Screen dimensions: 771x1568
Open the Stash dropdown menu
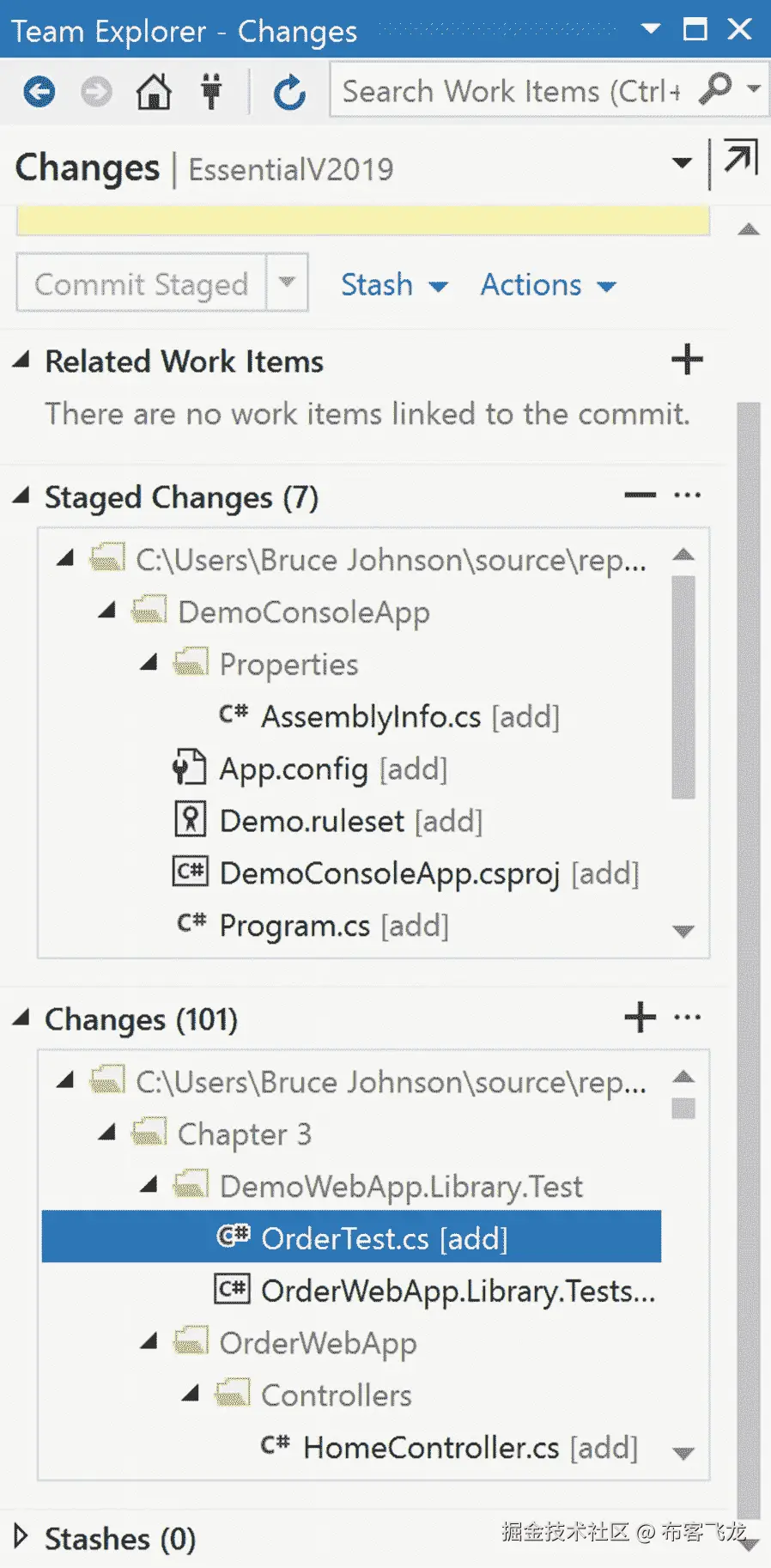pyautogui.click(x=394, y=285)
